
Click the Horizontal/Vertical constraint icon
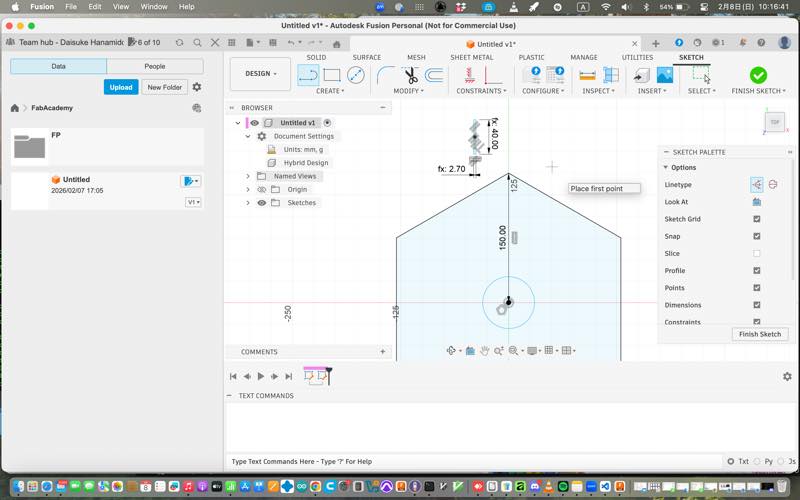click(492, 75)
